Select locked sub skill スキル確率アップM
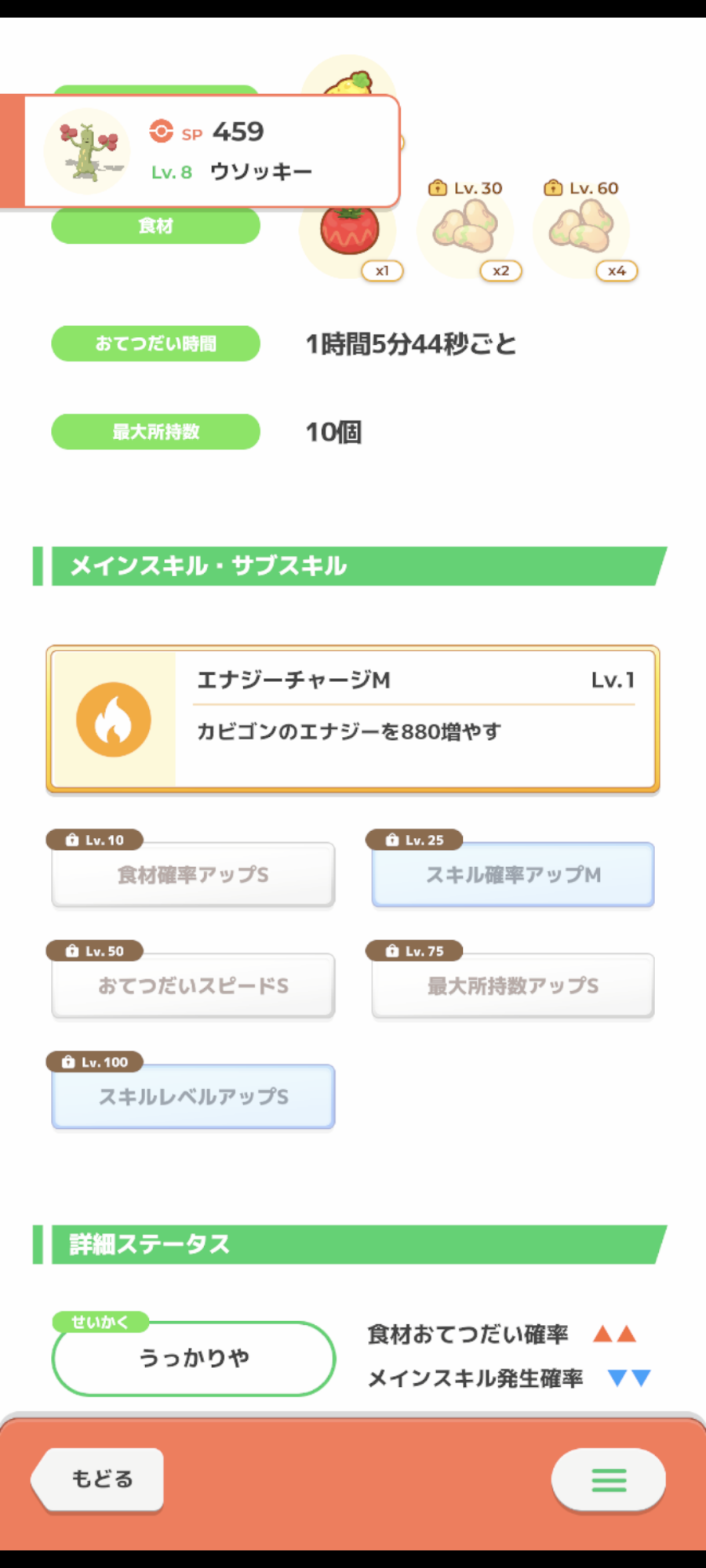 pos(513,875)
